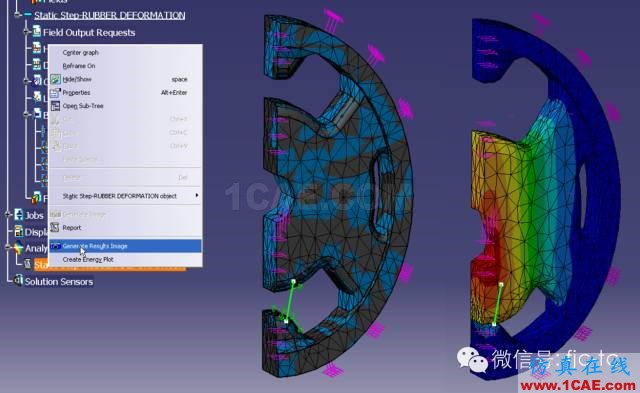Select Static Step-RUBBER DEFORMATION tree node
The height and width of the screenshot is (393, 640).
[109, 16]
